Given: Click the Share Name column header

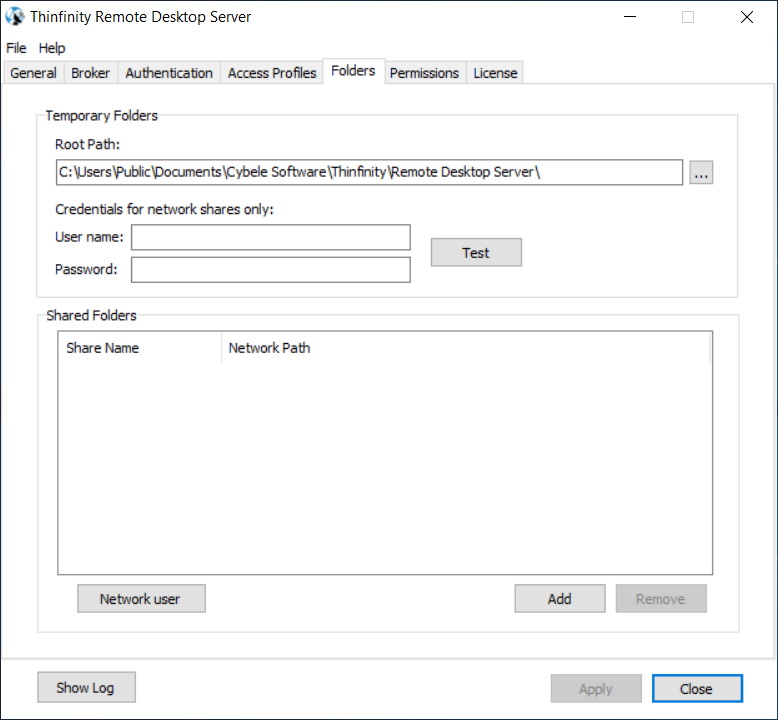Looking at the screenshot, I should 139,348.
